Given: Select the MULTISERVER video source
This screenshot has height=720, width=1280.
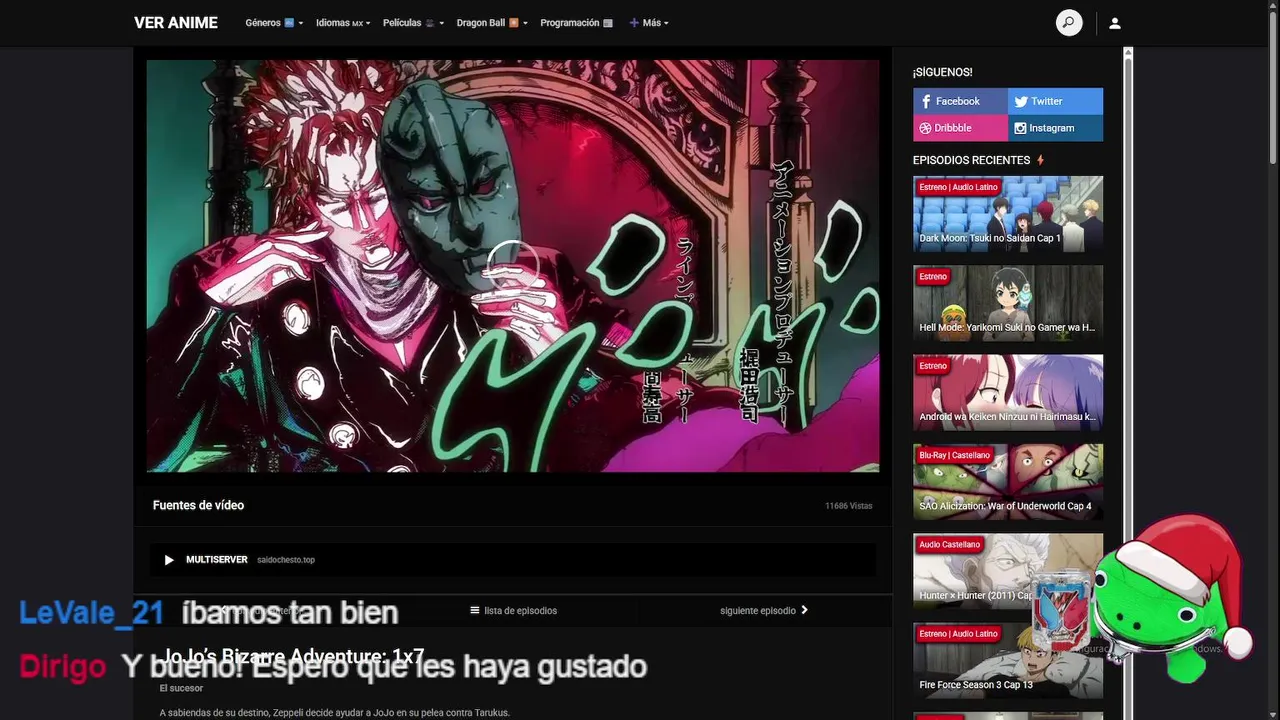Looking at the screenshot, I should point(513,560).
